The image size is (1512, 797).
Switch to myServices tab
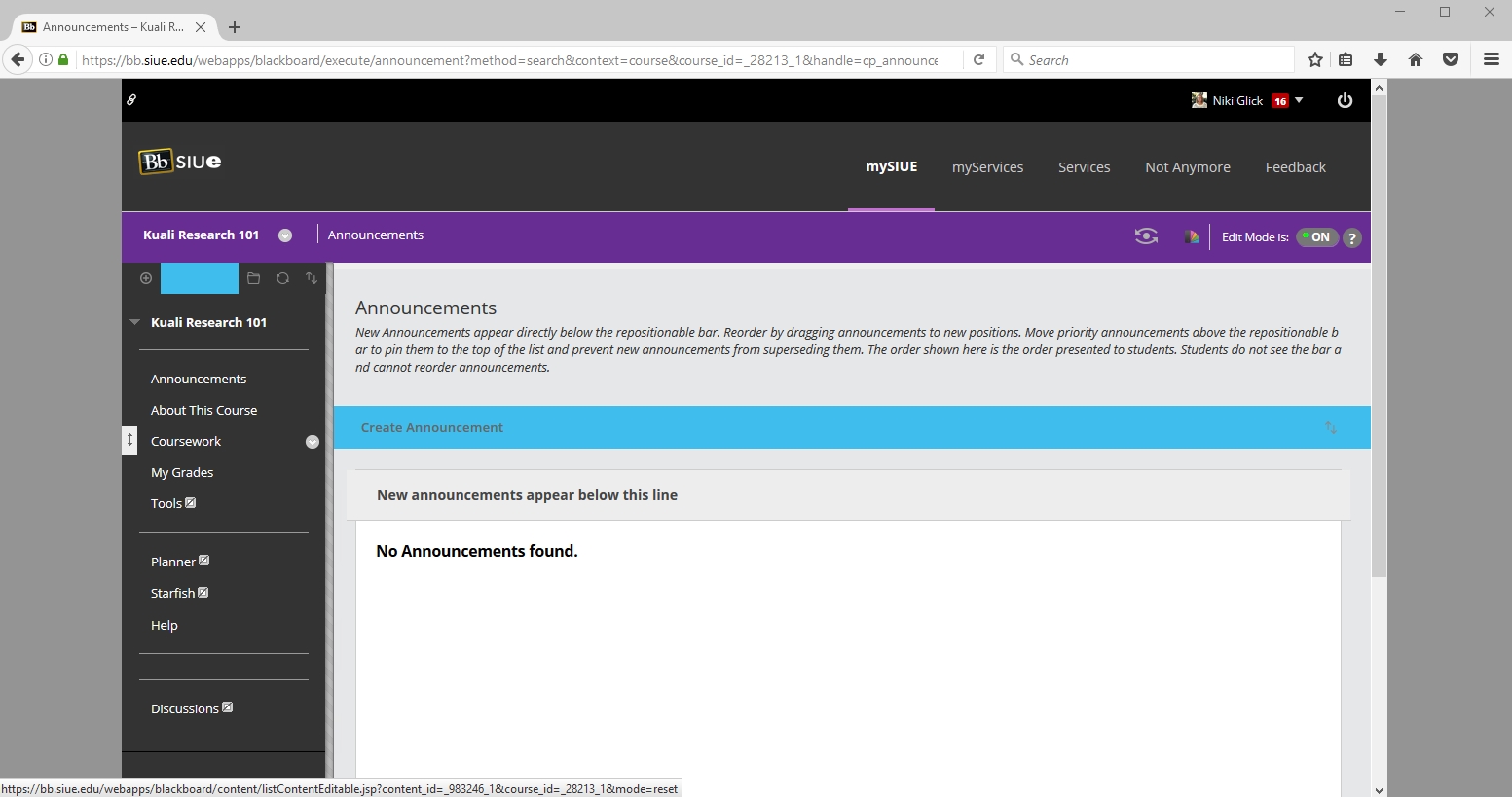pyautogui.click(x=987, y=167)
